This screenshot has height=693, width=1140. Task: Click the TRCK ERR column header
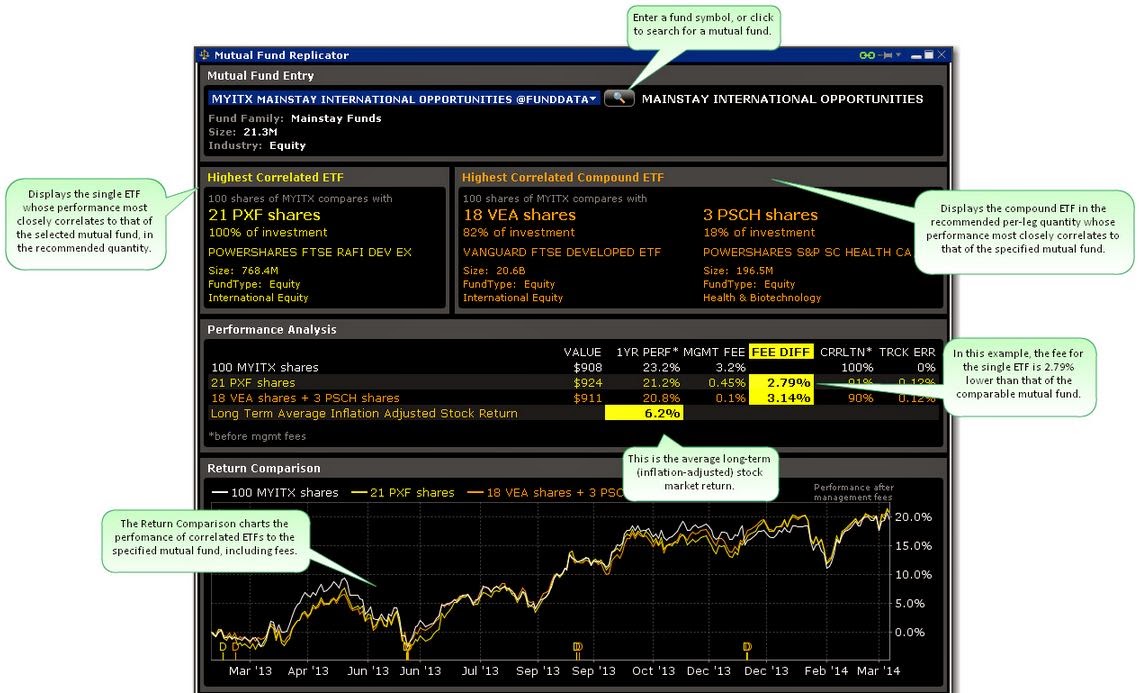click(x=907, y=352)
